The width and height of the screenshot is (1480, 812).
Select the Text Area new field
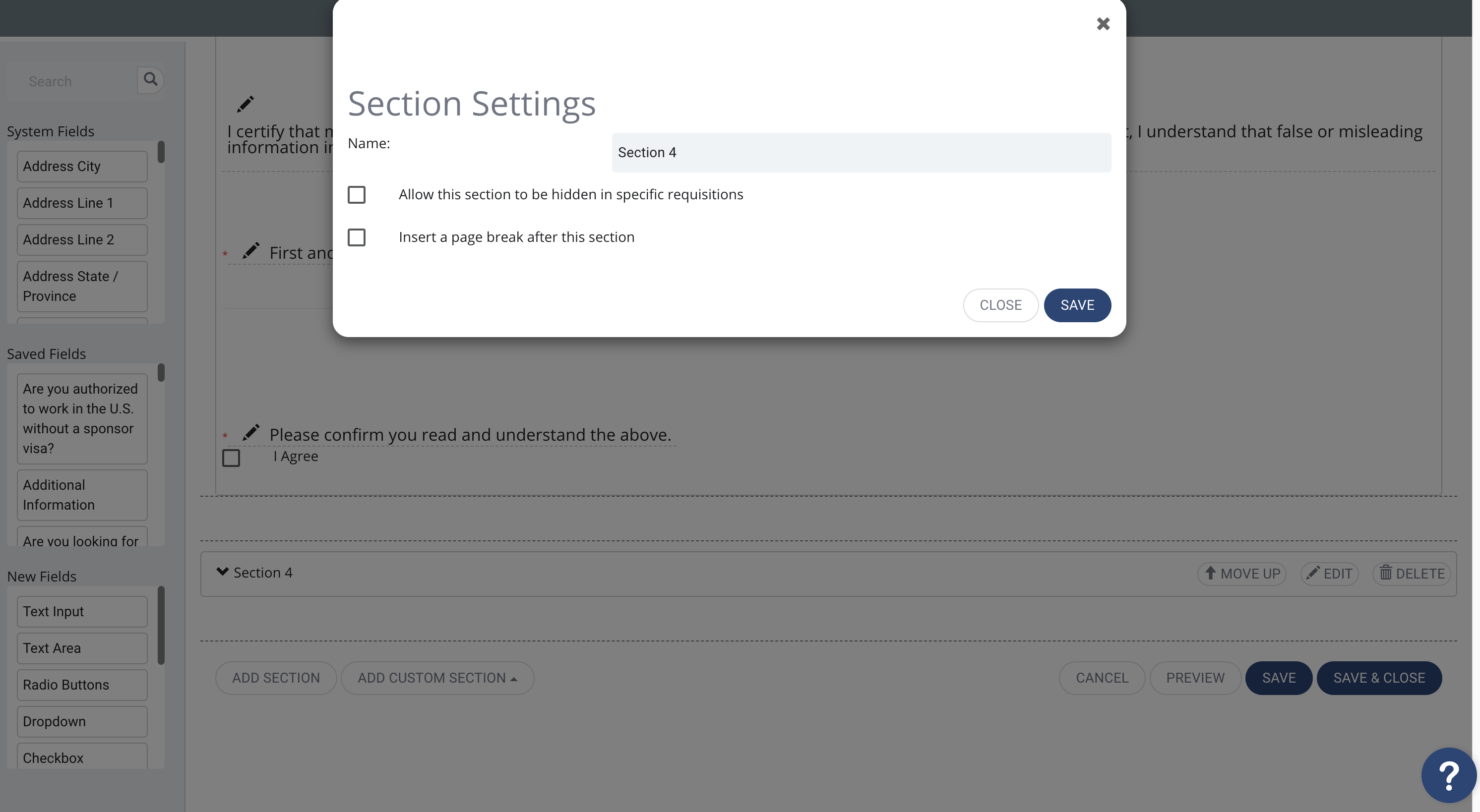(82, 648)
